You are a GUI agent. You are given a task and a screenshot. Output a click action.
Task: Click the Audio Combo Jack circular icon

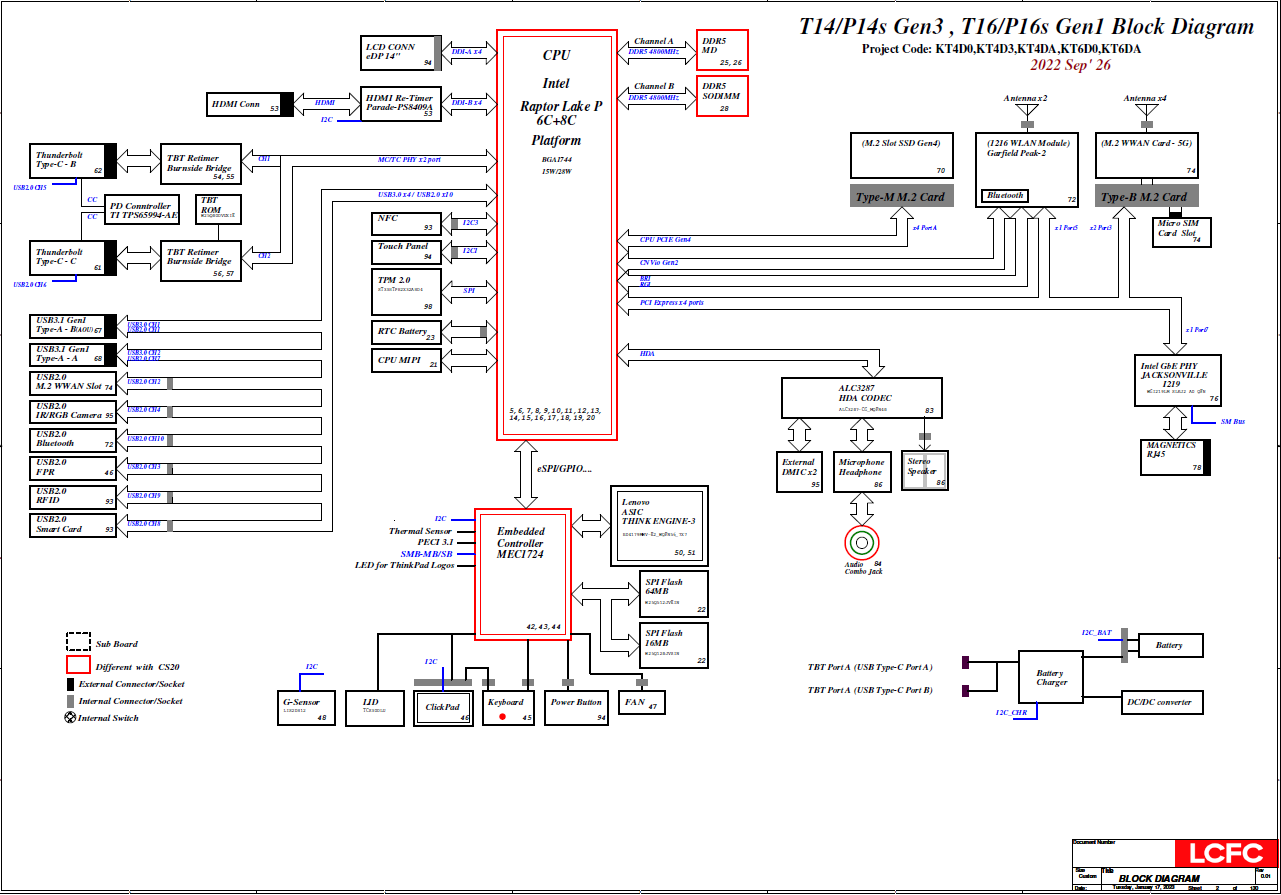tap(861, 543)
